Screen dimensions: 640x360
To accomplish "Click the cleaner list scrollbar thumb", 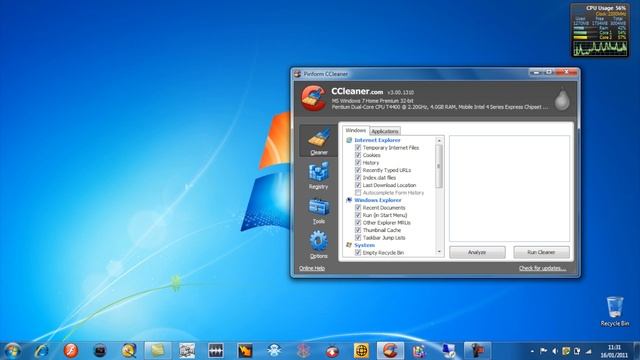I will pyautogui.click(x=439, y=167).
